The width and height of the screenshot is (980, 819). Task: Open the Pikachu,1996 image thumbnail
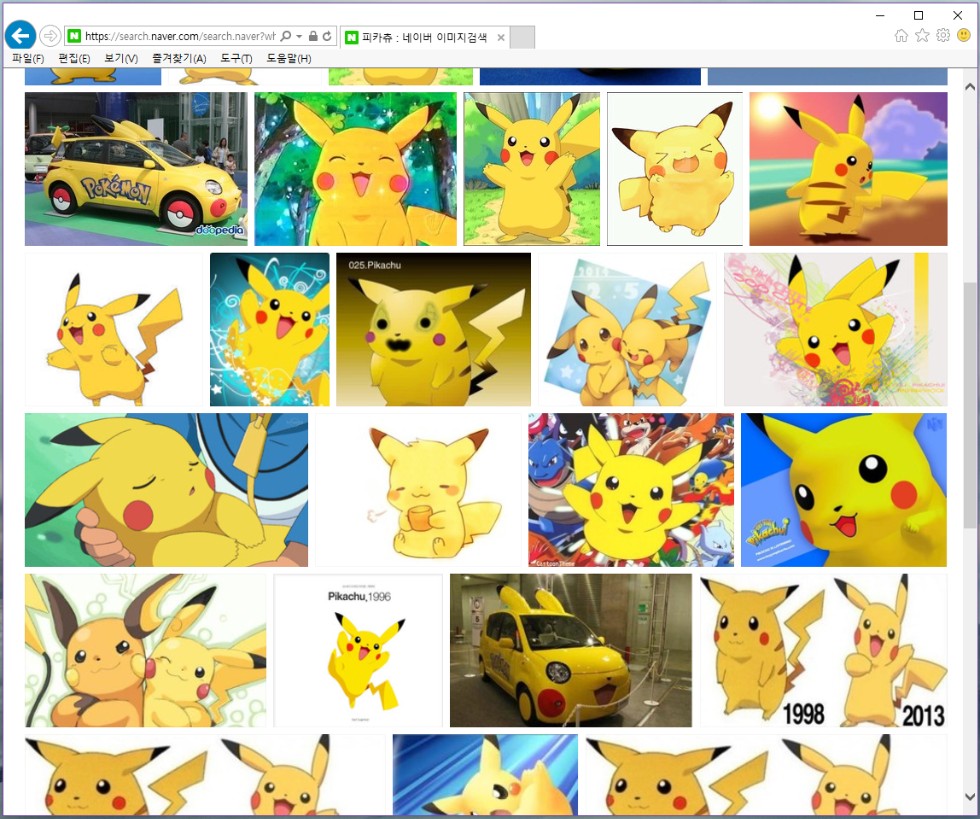358,650
